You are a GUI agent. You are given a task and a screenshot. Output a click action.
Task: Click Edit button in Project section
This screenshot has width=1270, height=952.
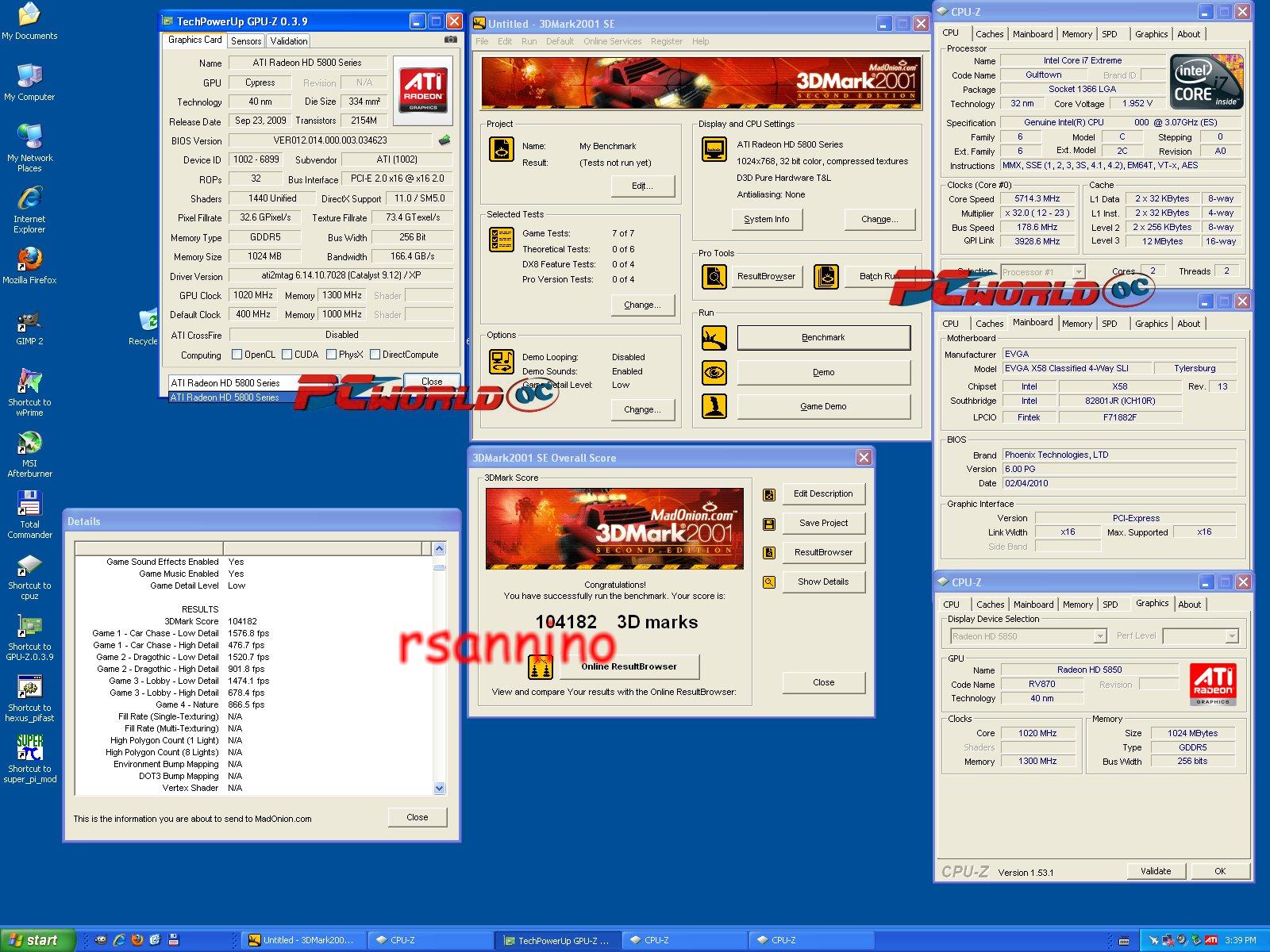(x=642, y=186)
